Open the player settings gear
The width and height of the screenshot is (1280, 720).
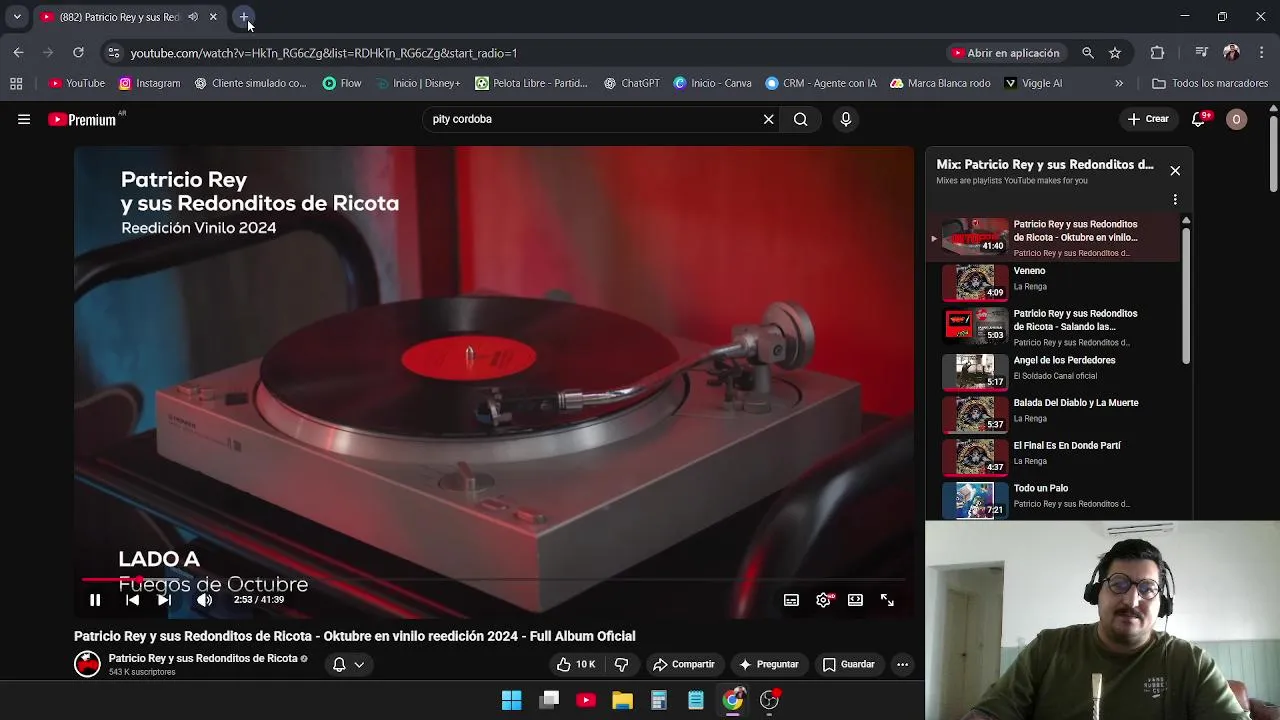tap(823, 600)
